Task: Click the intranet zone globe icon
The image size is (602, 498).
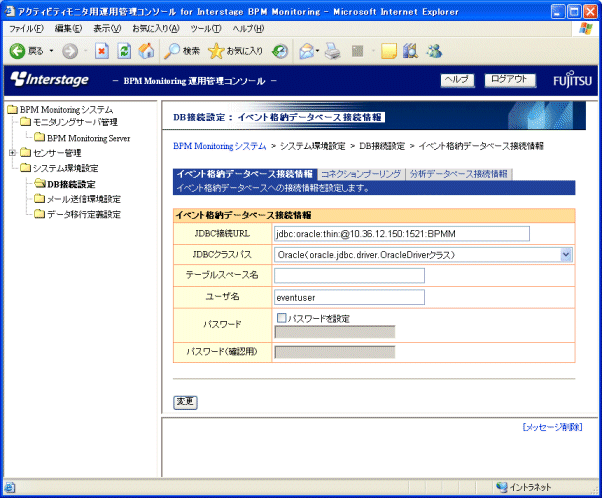Action: tap(501, 487)
